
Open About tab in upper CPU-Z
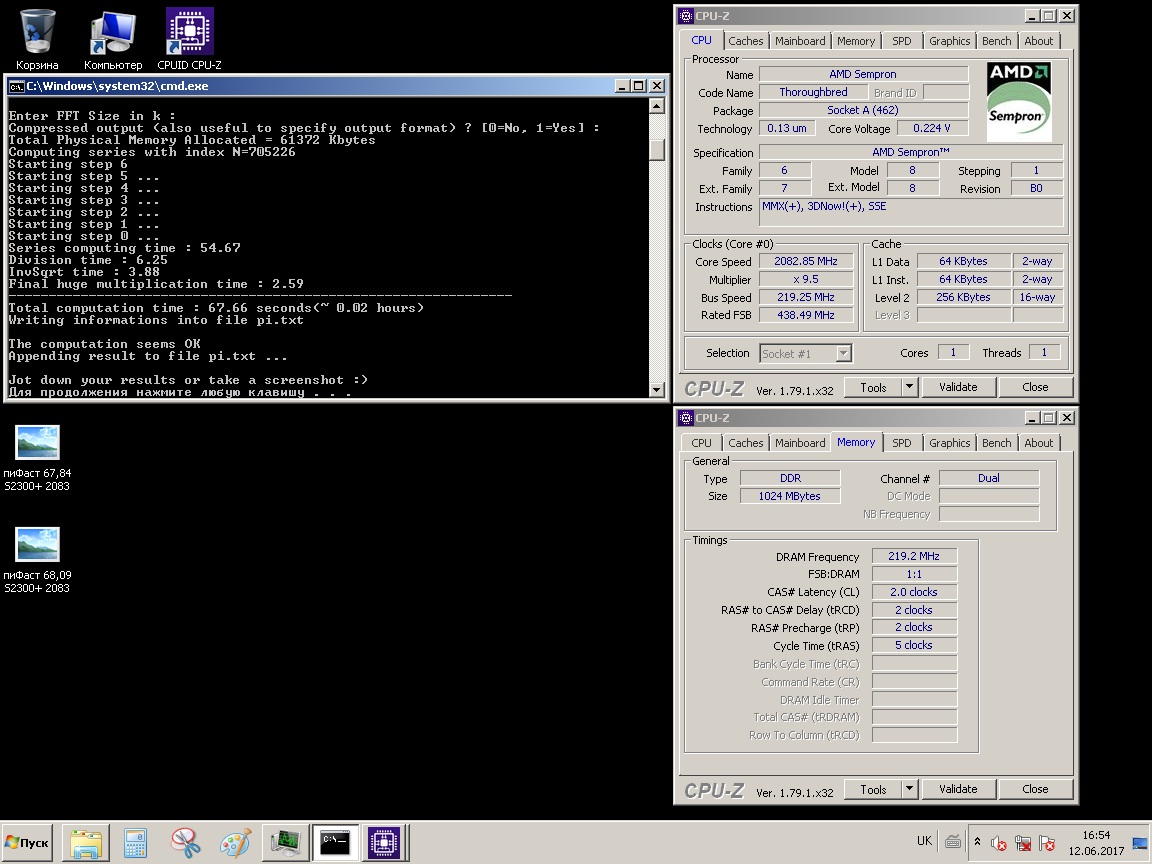1038,41
